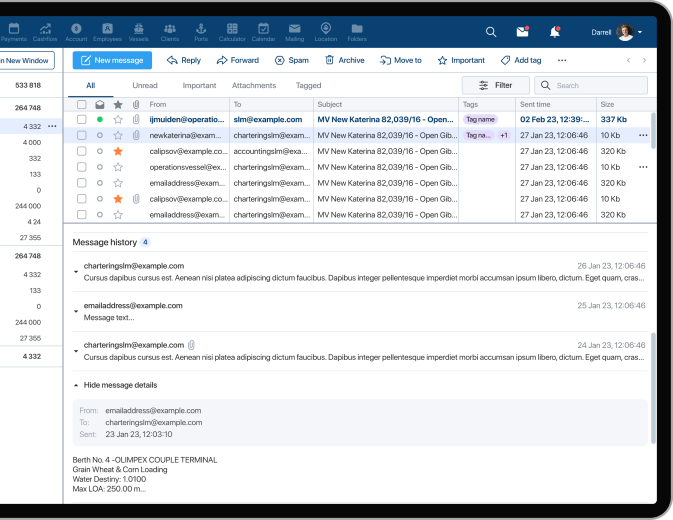
Task: Unstar the calipsov email to accountingslm
Action: pyautogui.click(x=118, y=151)
